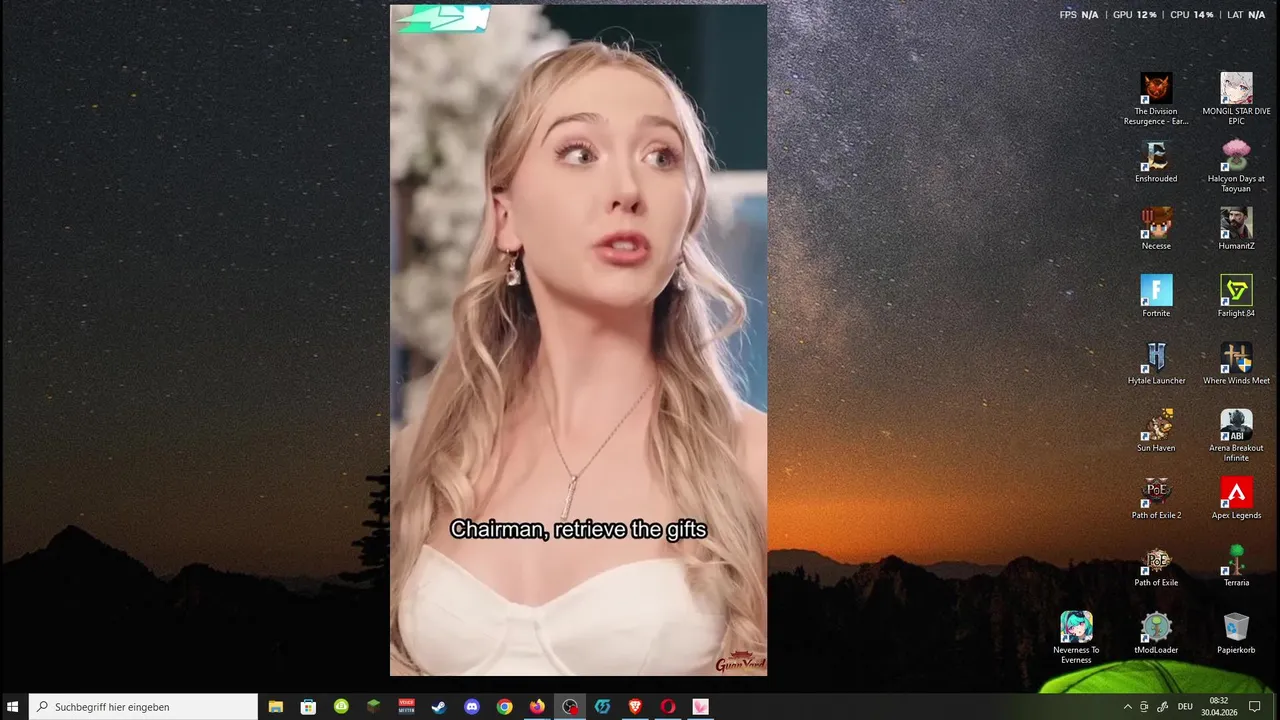The image size is (1280, 720).
Task: Click the vertical video in center
Action: click(x=578, y=340)
